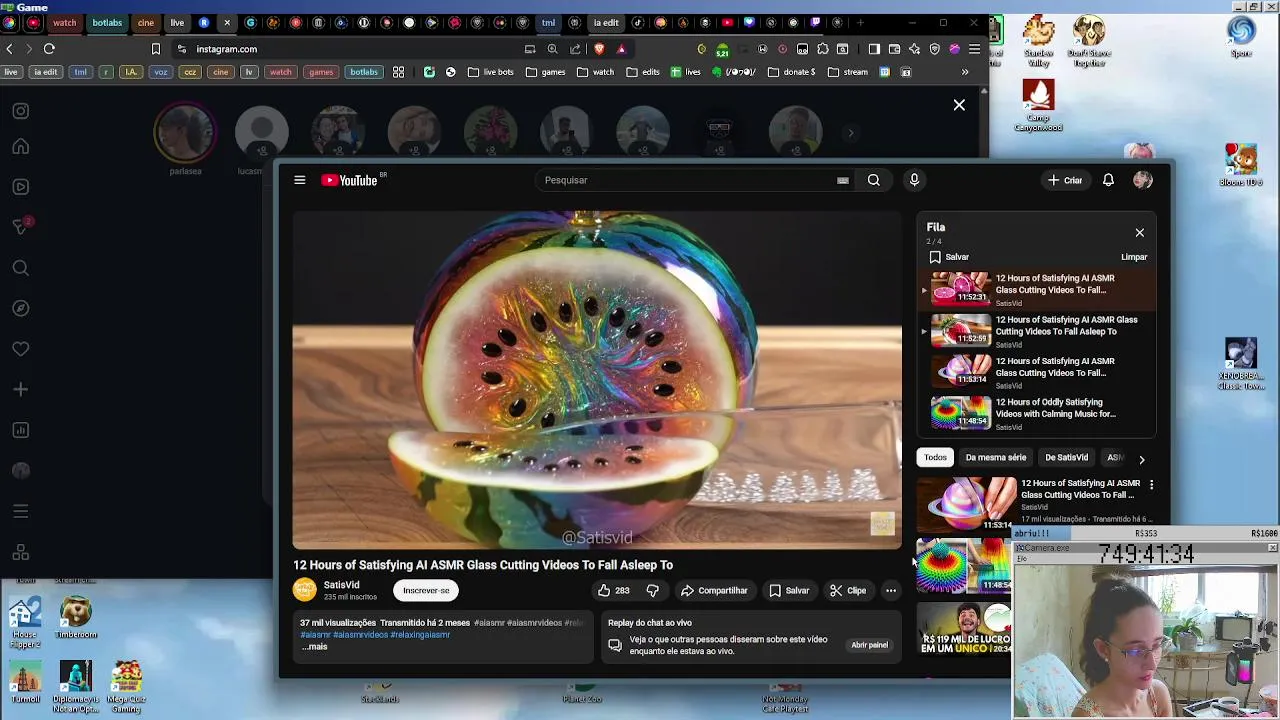Open more actions ellipsis below video
This screenshot has height=720, width=1280.
pyautogui.click(x=891, y=590)
